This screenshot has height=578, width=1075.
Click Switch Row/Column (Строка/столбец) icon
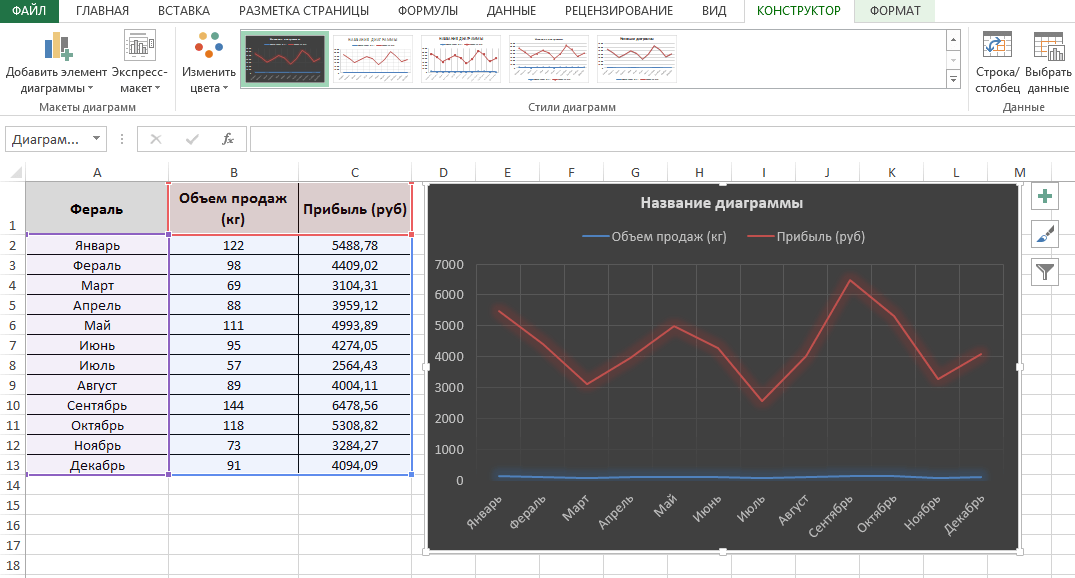(997, 47)
